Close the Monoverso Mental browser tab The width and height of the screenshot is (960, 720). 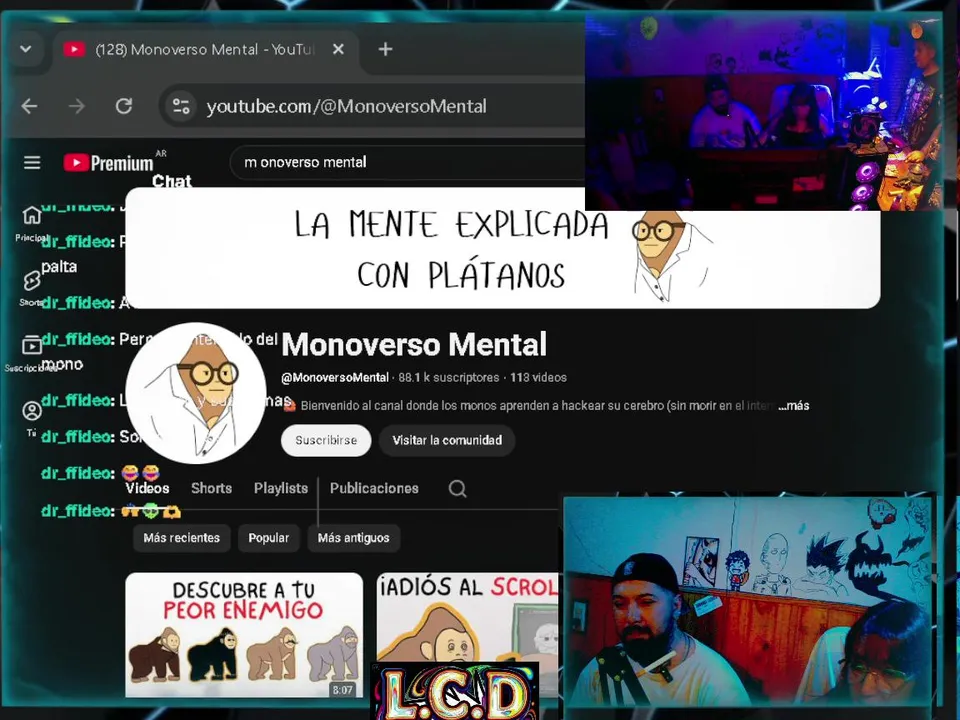338,50
